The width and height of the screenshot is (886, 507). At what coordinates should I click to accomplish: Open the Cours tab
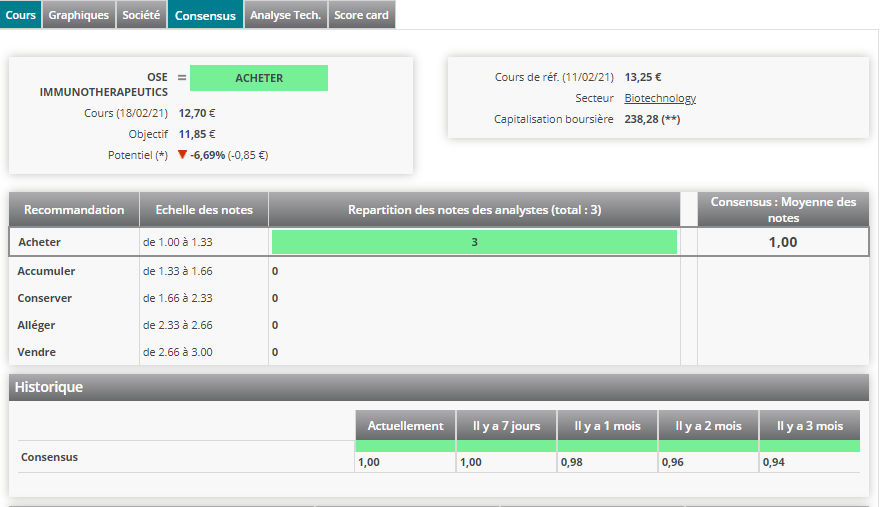tap(20, 15)
